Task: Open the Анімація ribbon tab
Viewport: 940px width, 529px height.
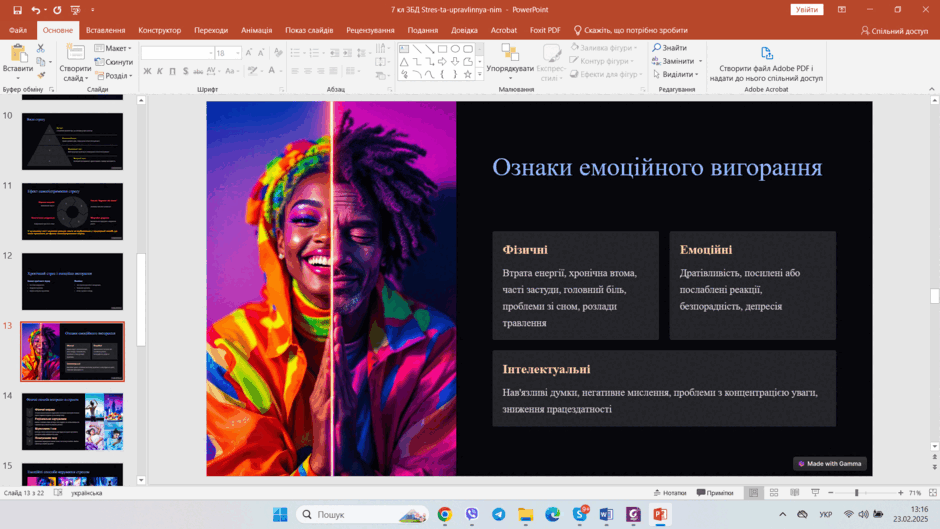Action: tap(257, 30)
